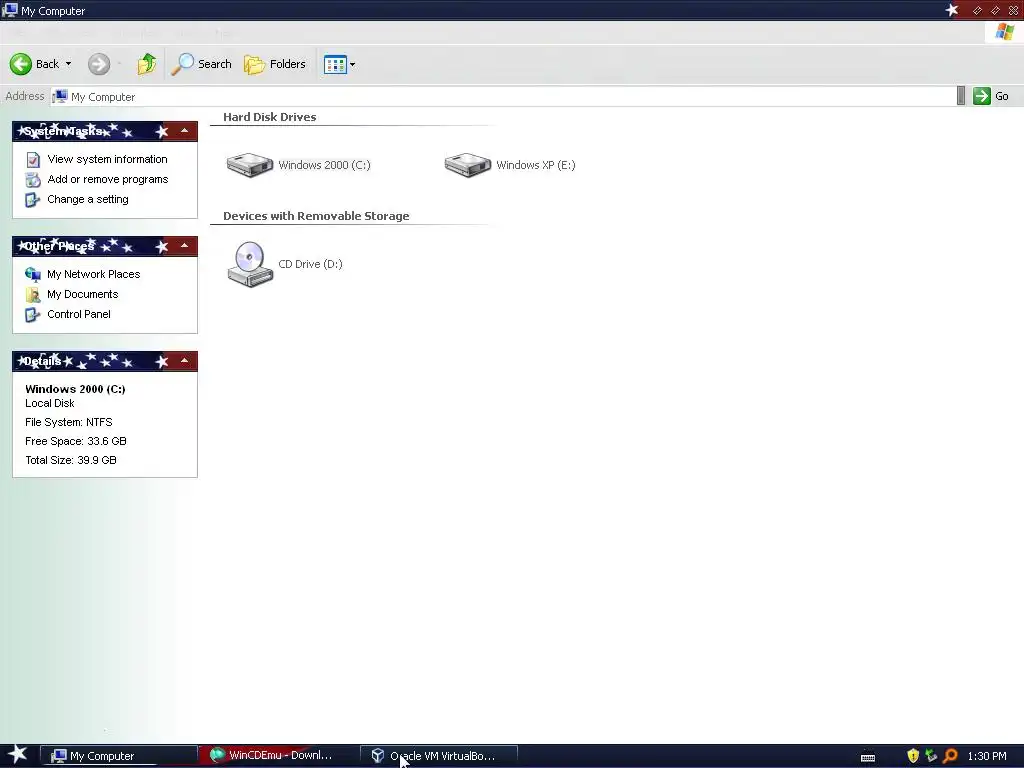
Task: Click the green Go button
Action: 991,96
